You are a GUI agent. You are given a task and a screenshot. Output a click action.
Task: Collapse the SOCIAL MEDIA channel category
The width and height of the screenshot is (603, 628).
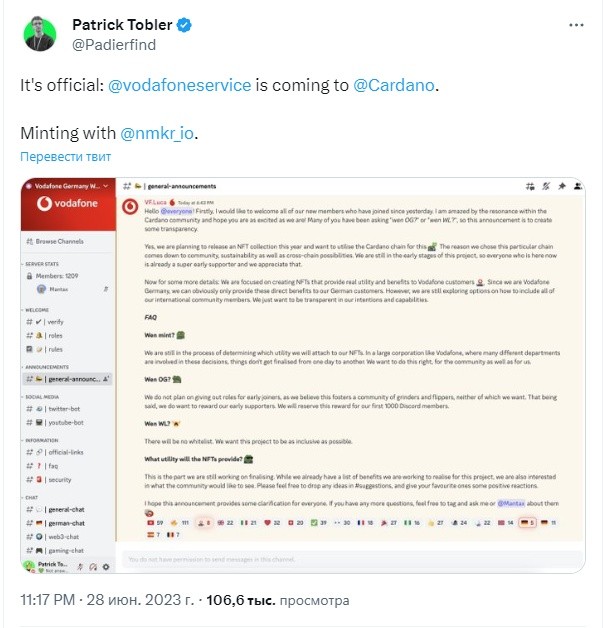(x=41, y=397)
